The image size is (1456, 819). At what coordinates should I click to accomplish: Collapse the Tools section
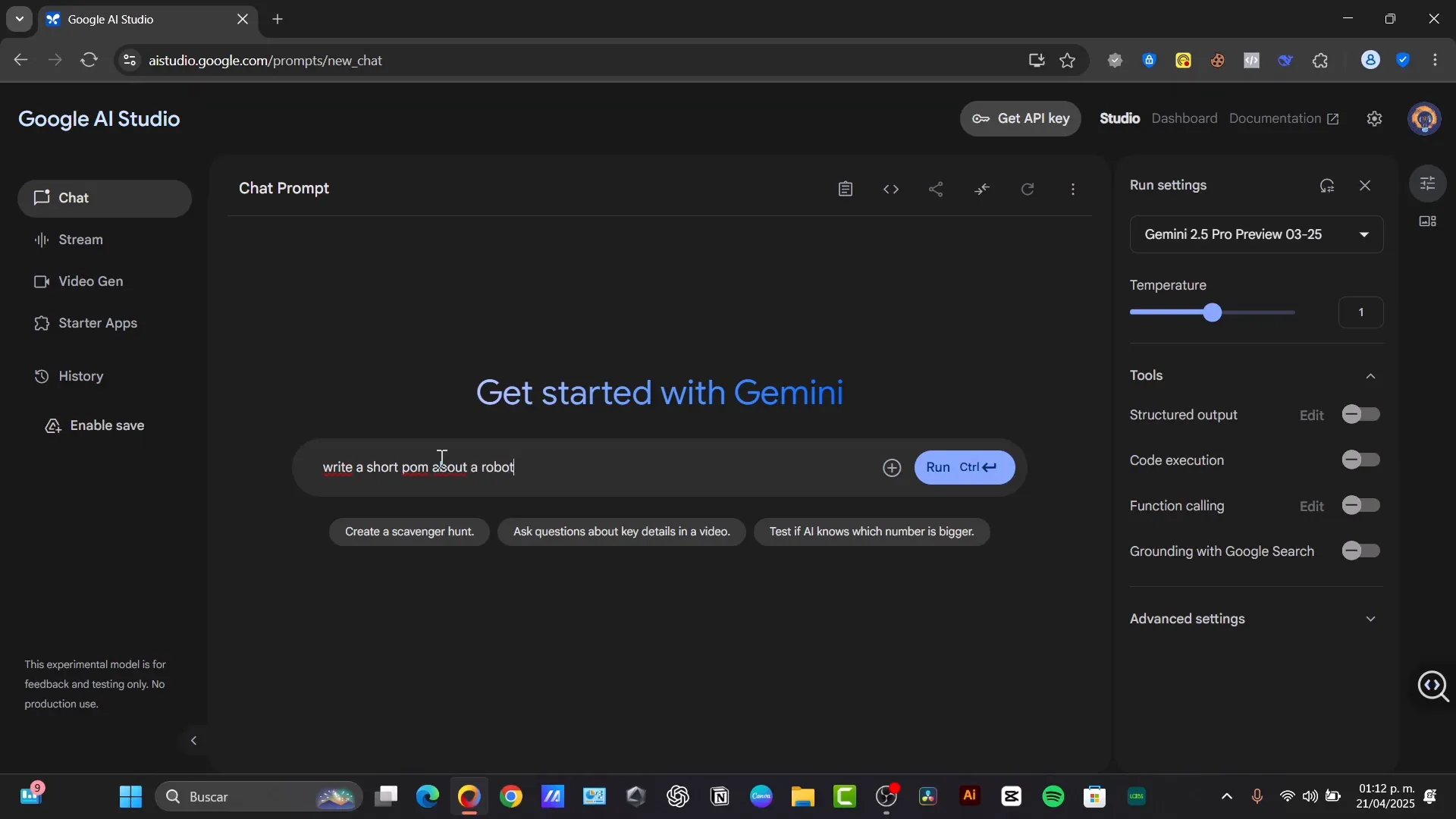[x=1370, y=375]
